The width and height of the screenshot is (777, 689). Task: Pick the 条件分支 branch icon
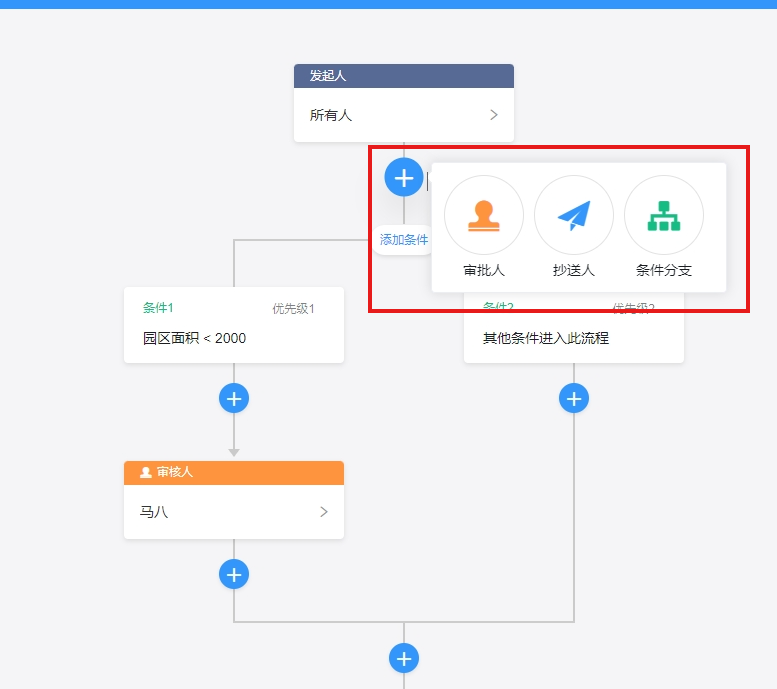(x=664, y=215)
